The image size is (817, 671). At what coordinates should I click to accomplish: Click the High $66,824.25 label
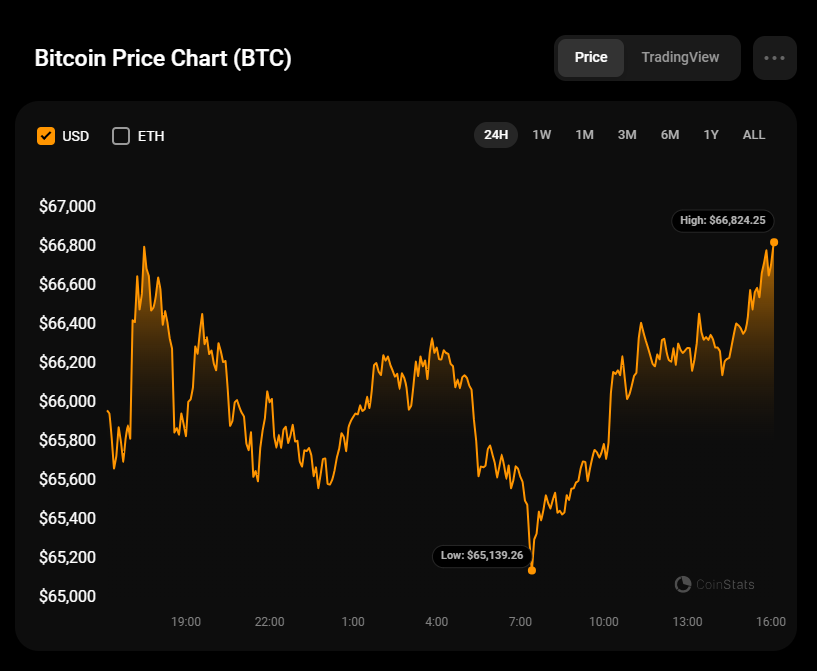tap(723, 221)
